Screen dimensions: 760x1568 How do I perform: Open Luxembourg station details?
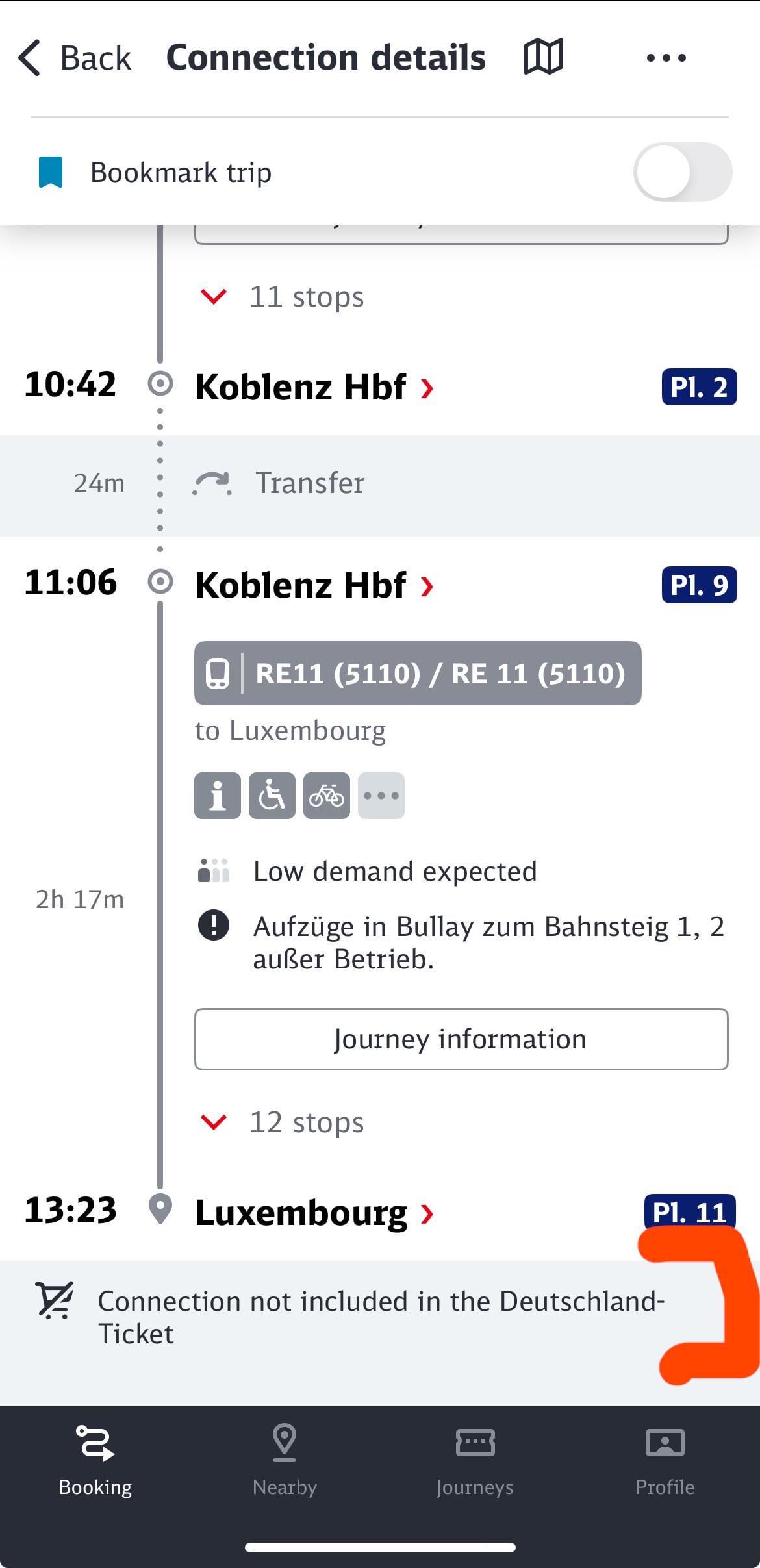(x=313, y=1213)
